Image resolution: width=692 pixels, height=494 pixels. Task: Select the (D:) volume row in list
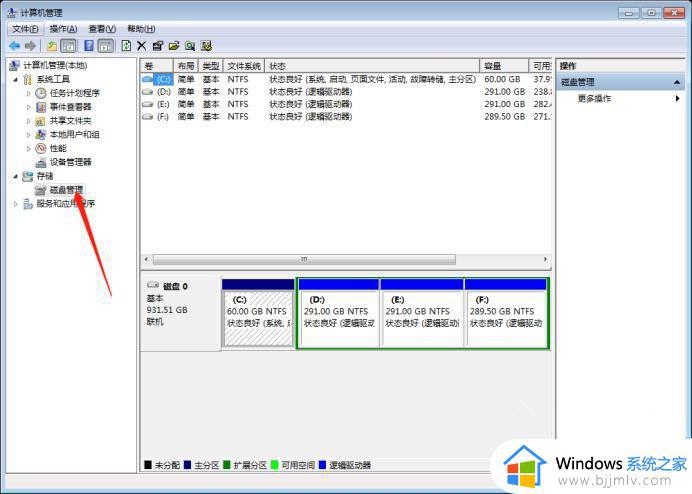coord(346,92)
